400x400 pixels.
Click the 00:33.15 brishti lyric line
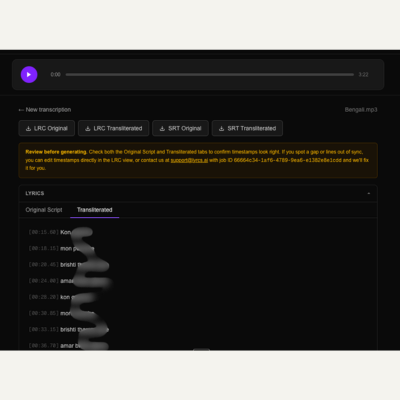(x=68, y=329)
